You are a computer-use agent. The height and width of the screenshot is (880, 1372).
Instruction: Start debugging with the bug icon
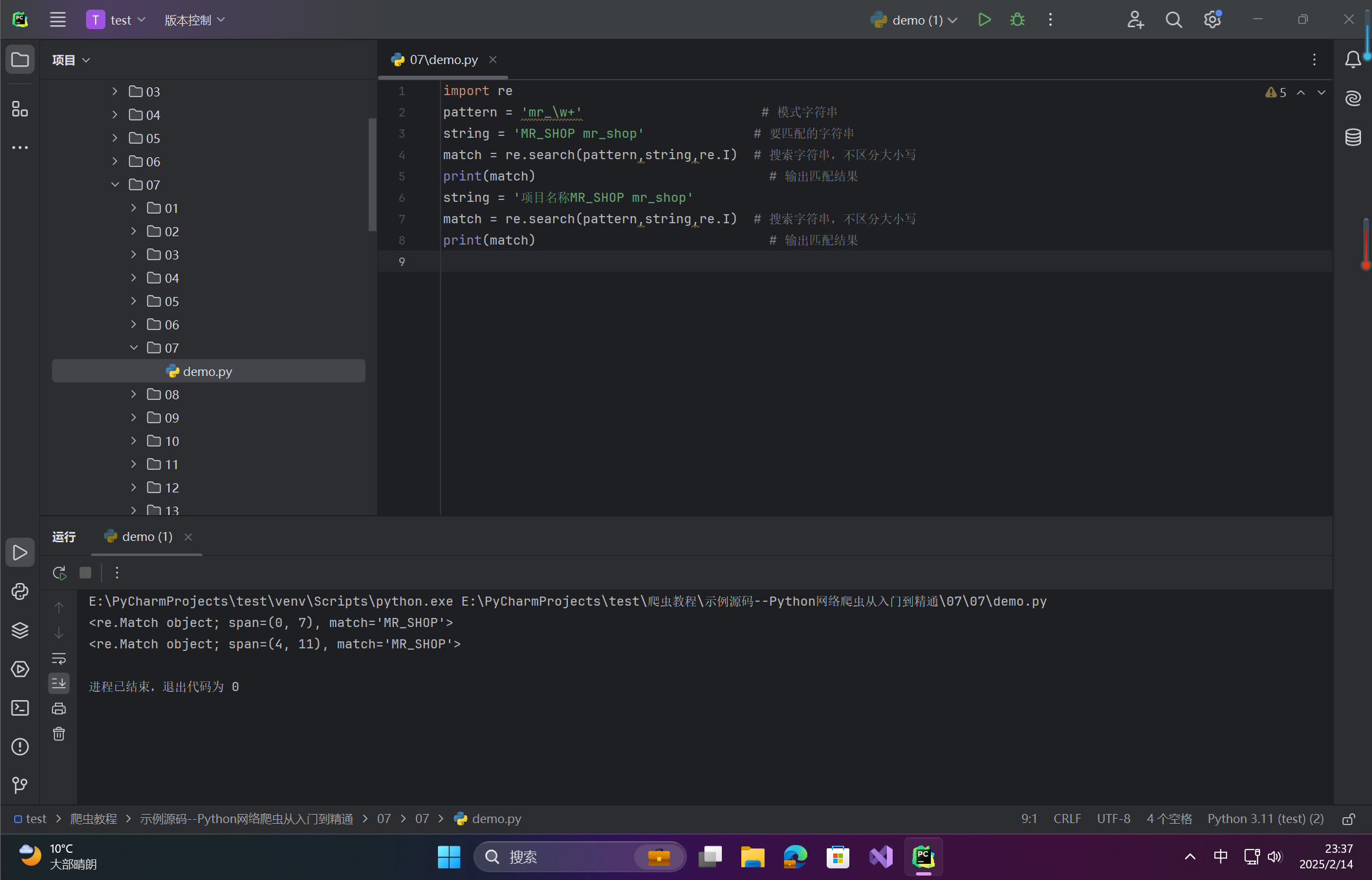(1017, 20)
